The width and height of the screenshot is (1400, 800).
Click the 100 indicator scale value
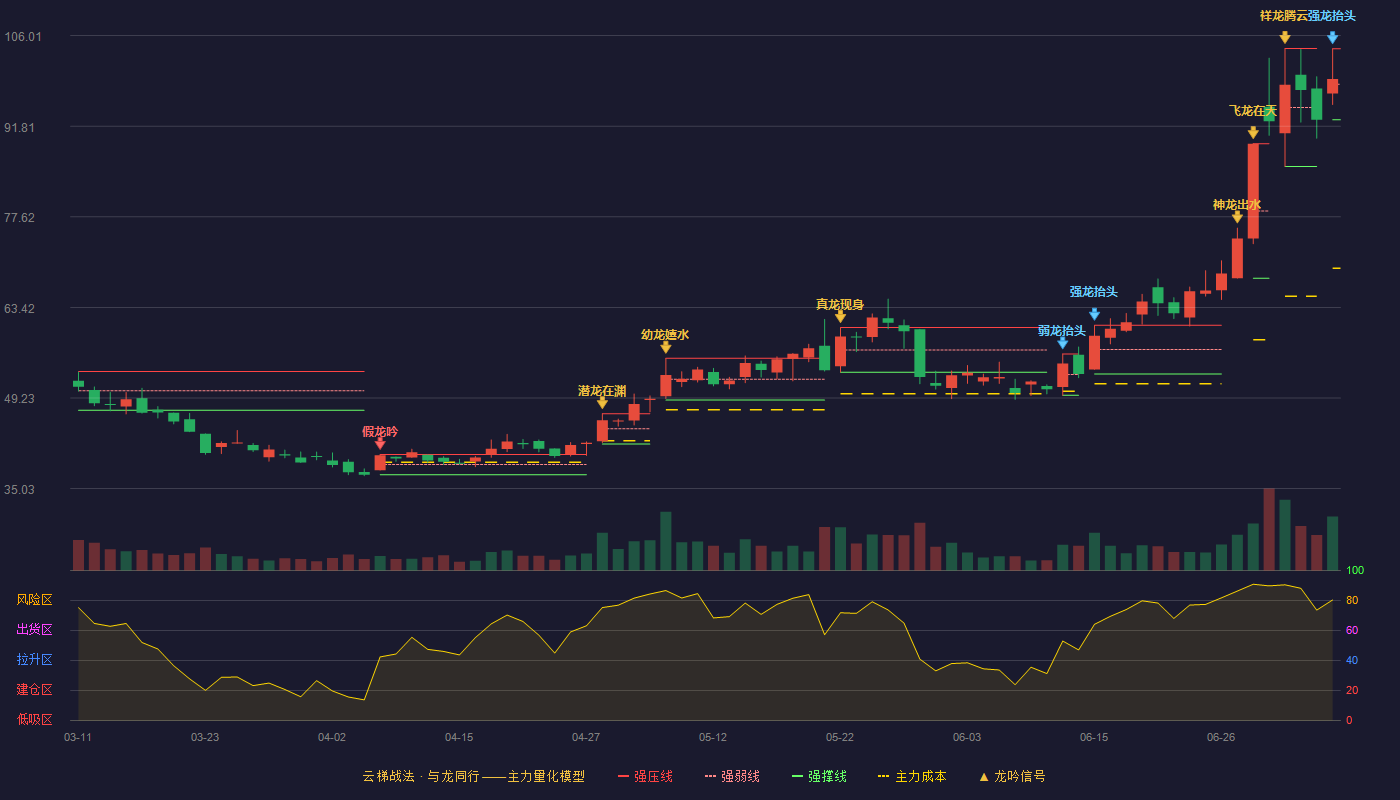1355,570
